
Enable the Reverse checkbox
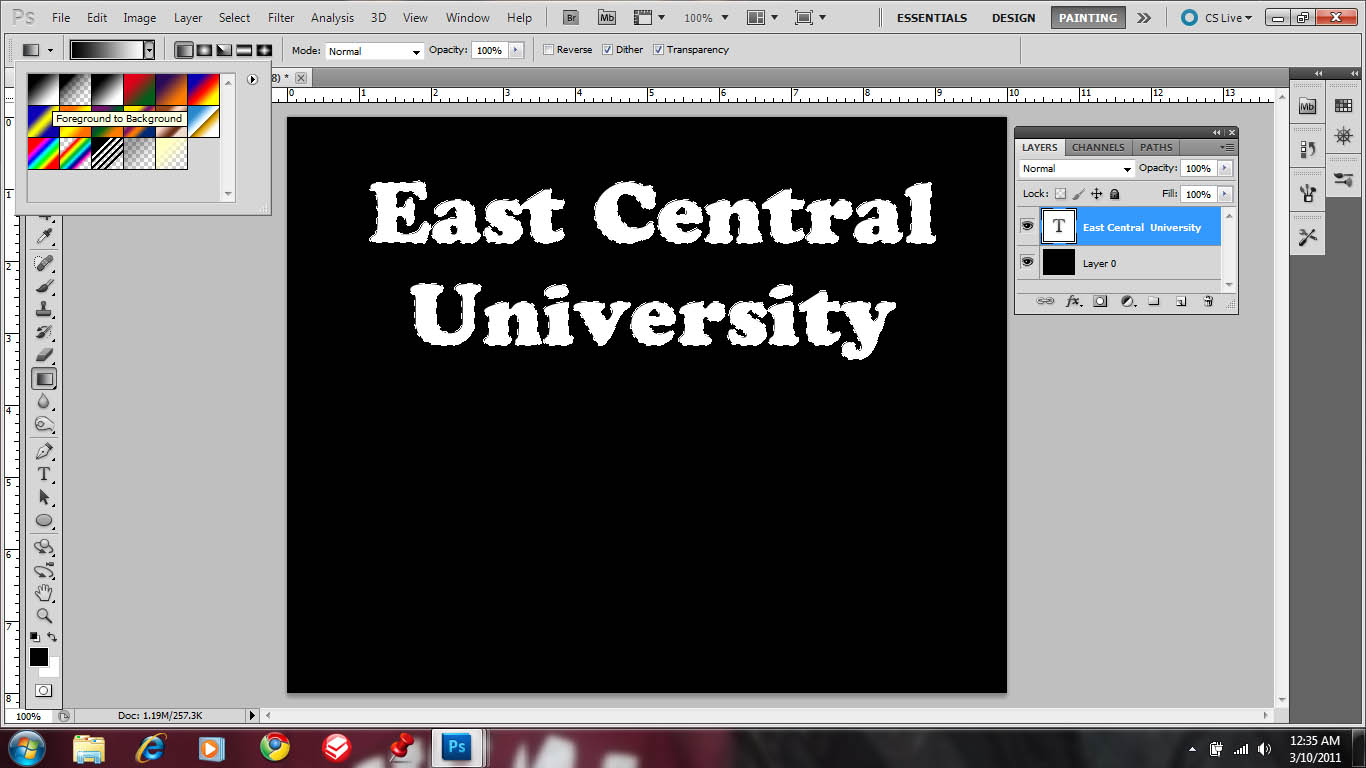(548, 49)
